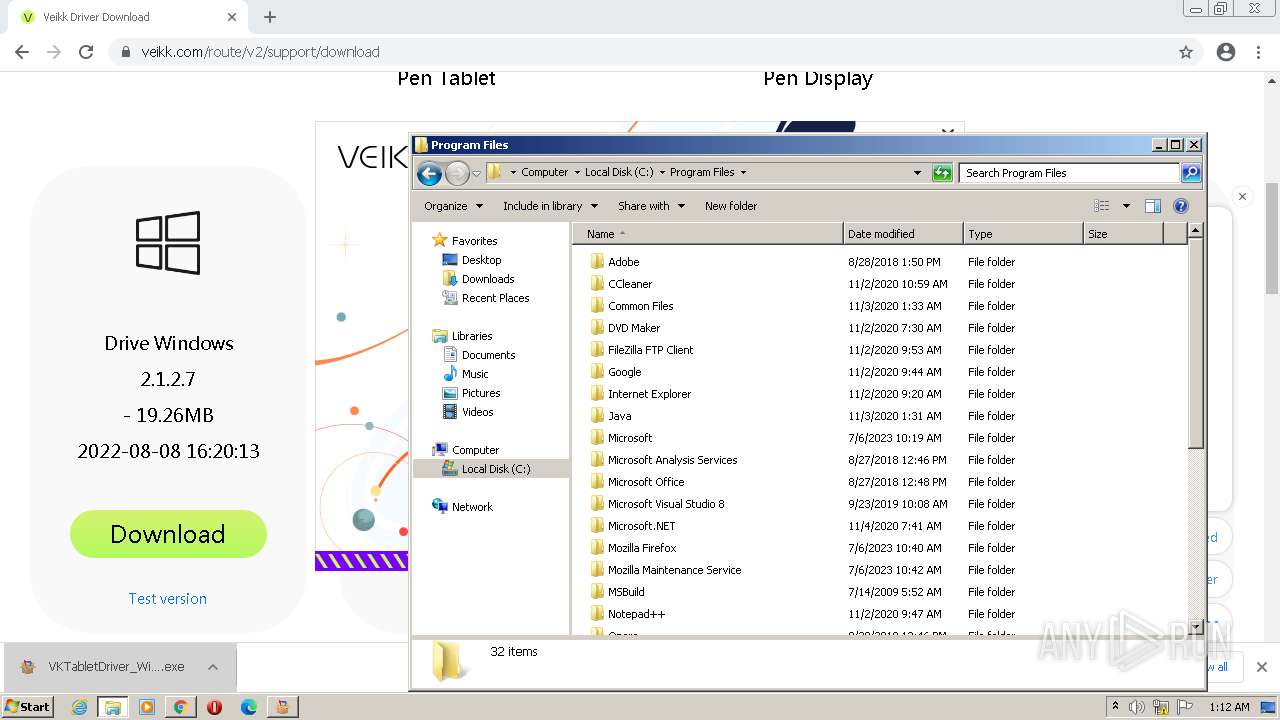Click the search magnifier icon in Explorer
1280x720 pixels.
pos(1190,173)
